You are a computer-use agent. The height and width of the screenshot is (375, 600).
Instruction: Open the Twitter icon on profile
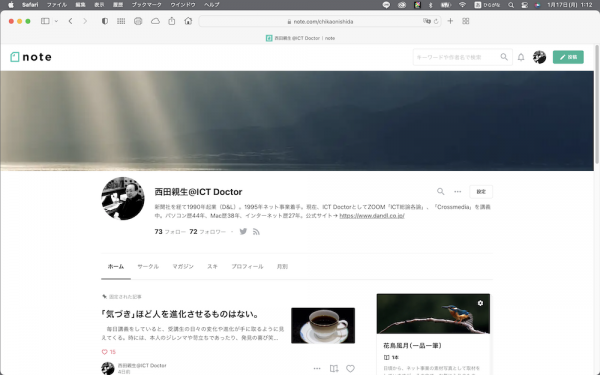click(x=243, y=232)
